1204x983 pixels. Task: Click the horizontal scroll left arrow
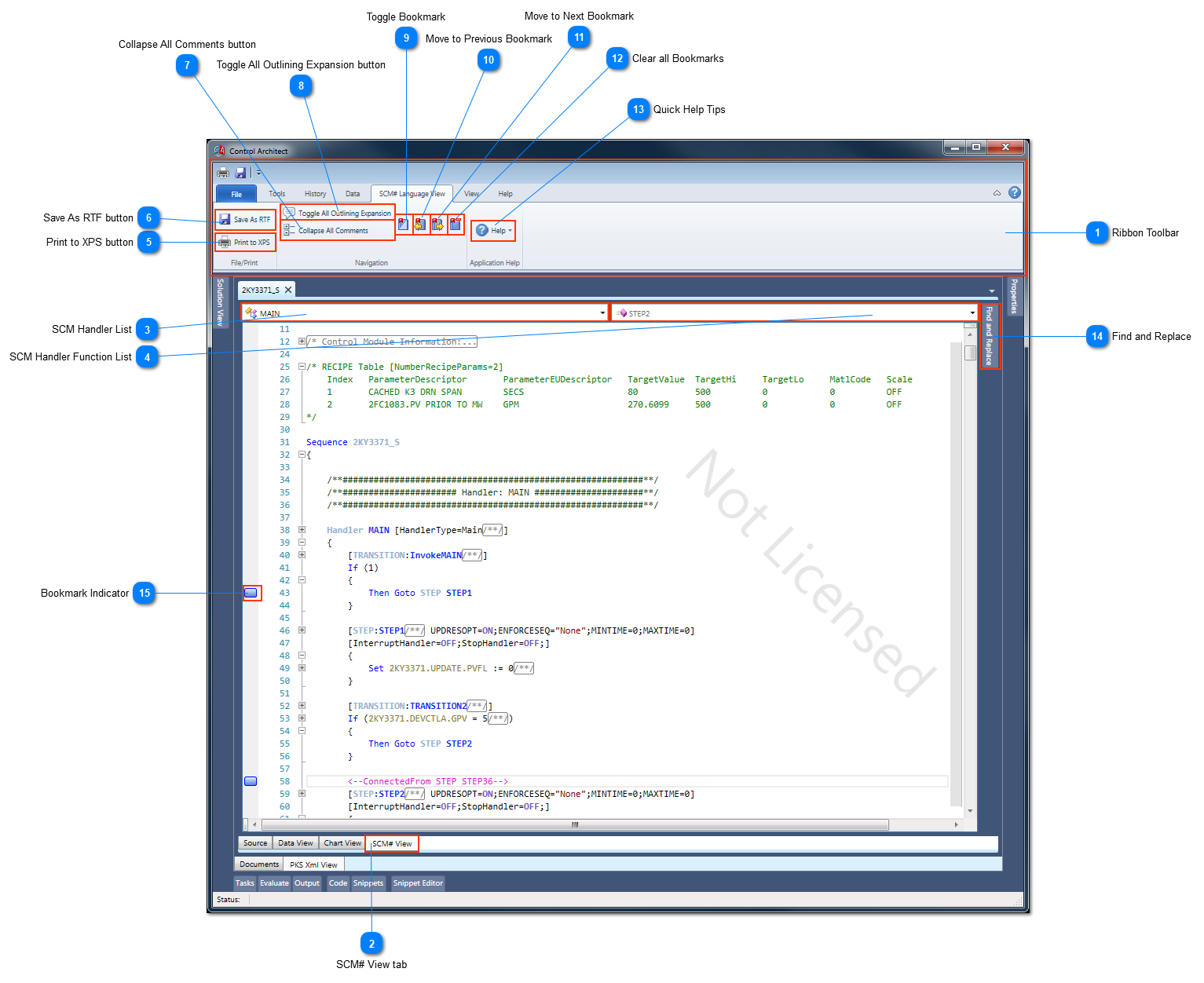pyautogui.click(x=254, y=824)
